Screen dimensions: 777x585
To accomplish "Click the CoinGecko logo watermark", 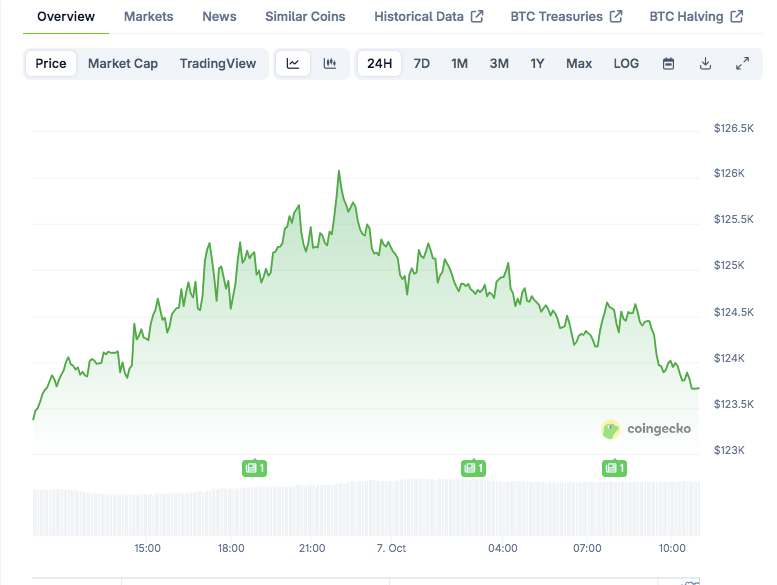I will click(x=646, y=429).
